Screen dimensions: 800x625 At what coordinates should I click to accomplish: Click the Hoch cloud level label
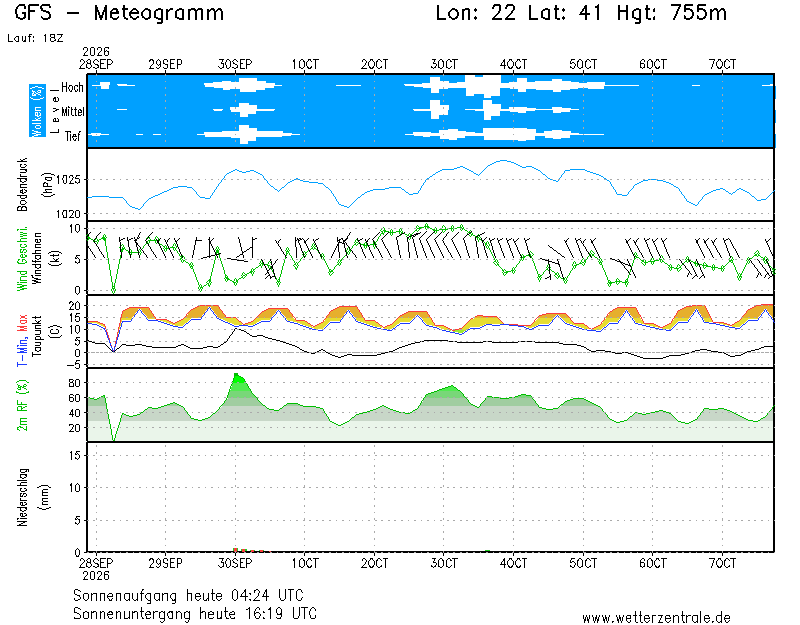coord(72,87)
